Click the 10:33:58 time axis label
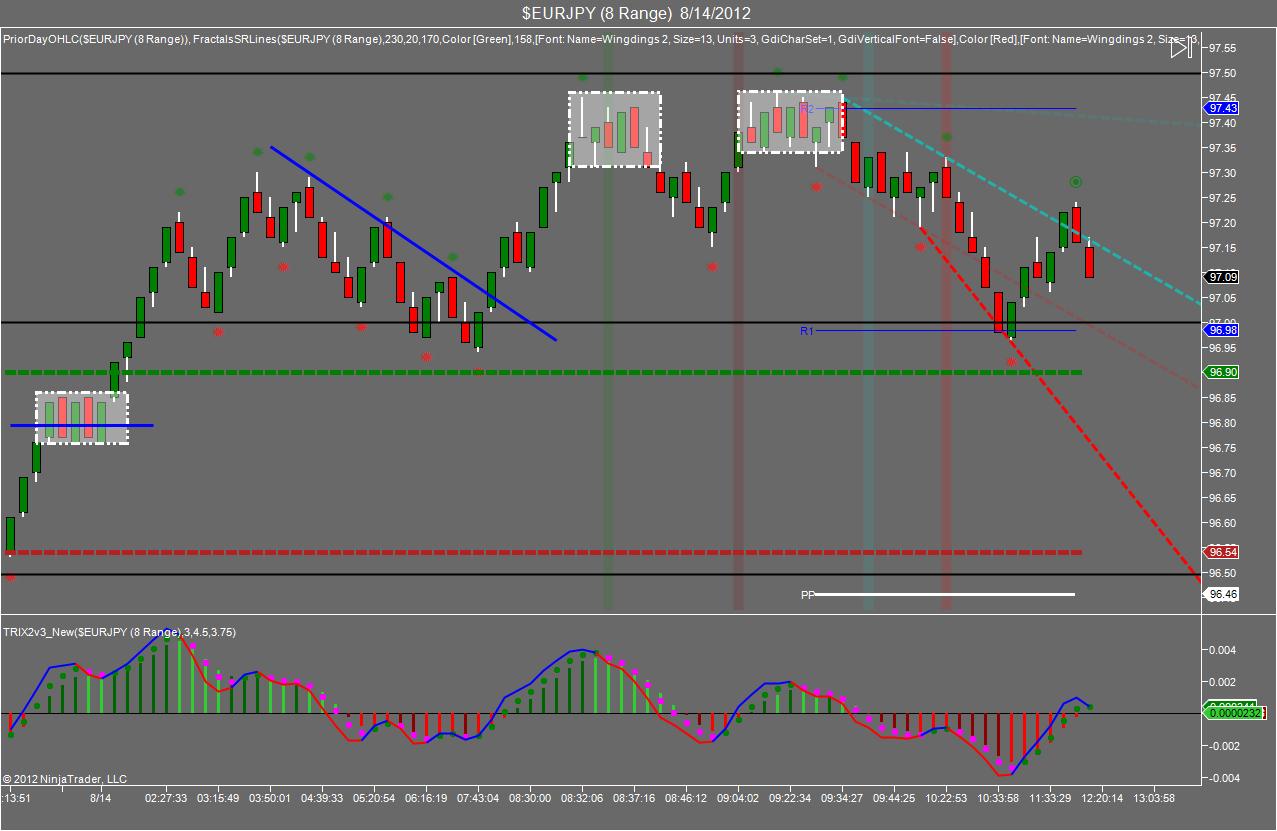 pyautogui.click(x=998, y=798)
